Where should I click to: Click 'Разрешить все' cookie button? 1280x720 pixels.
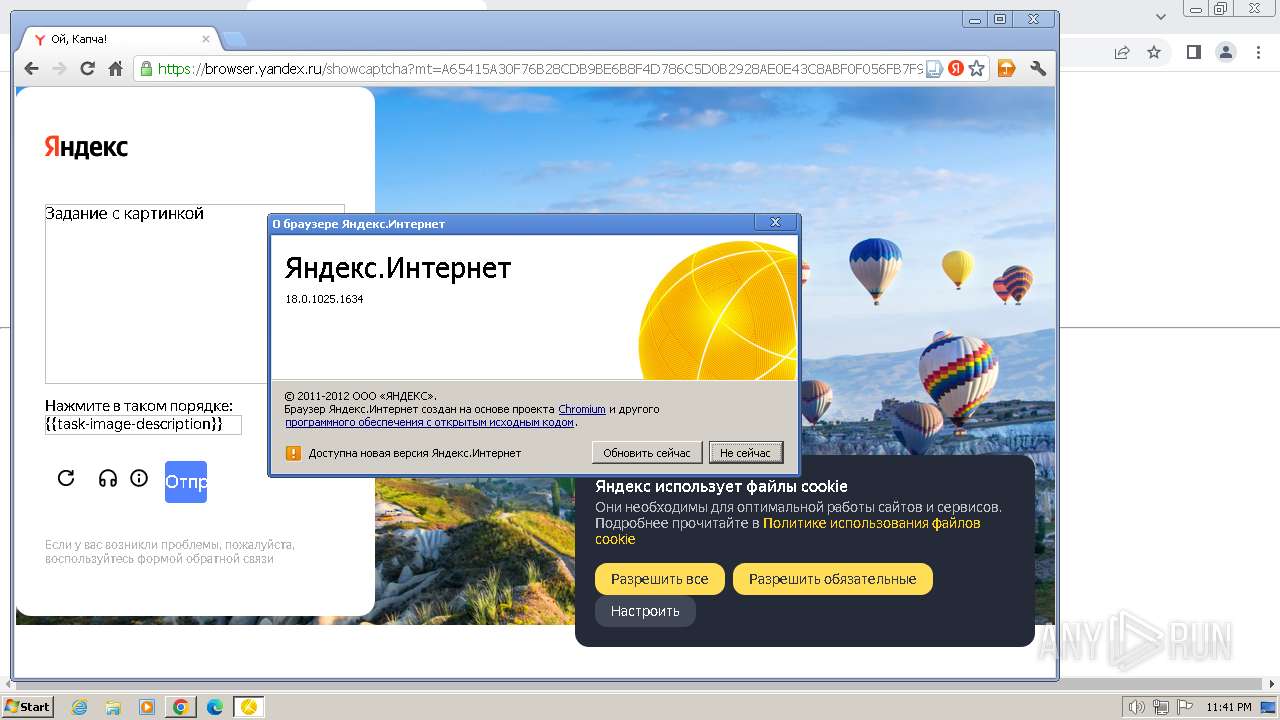(x=660, y=579)
